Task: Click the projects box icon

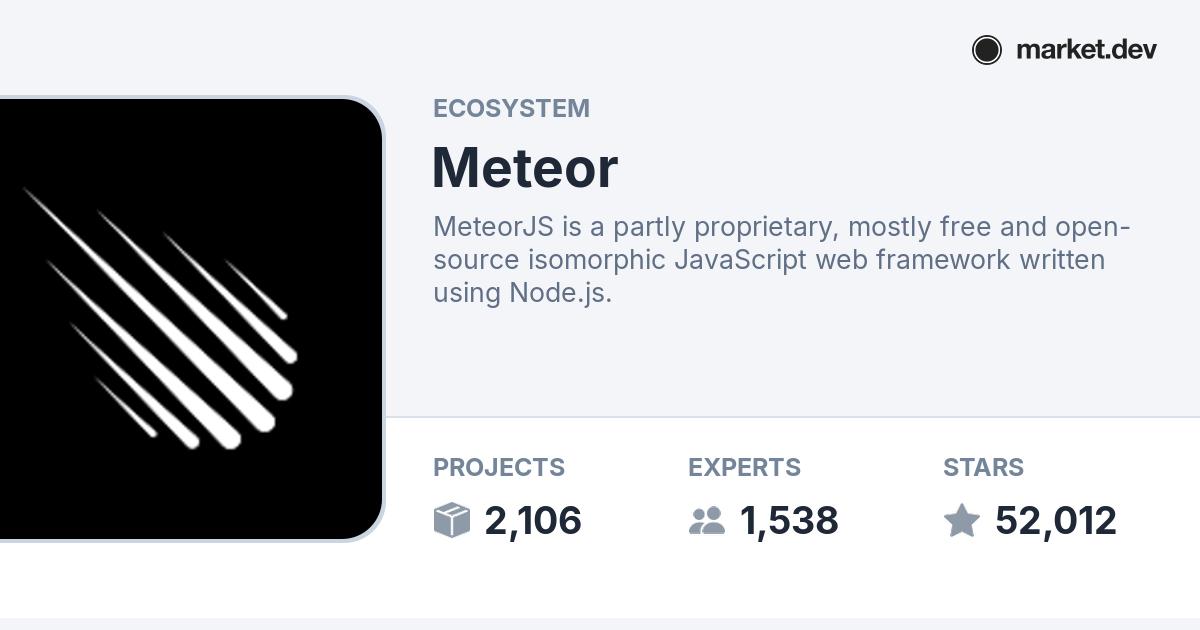Action: 452,520
